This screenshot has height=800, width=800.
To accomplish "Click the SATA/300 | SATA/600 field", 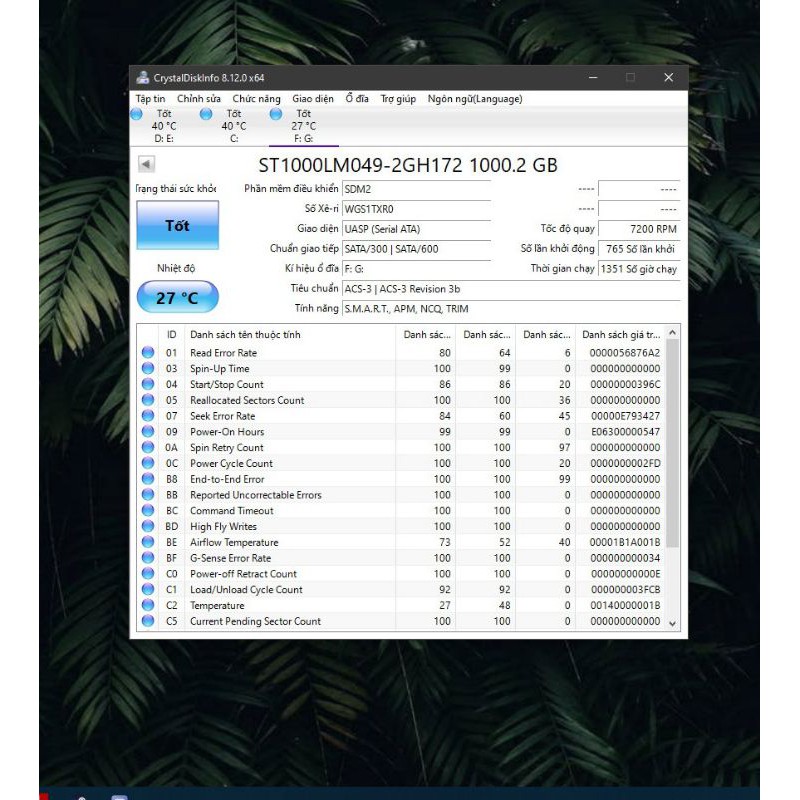I will [416, 249].
